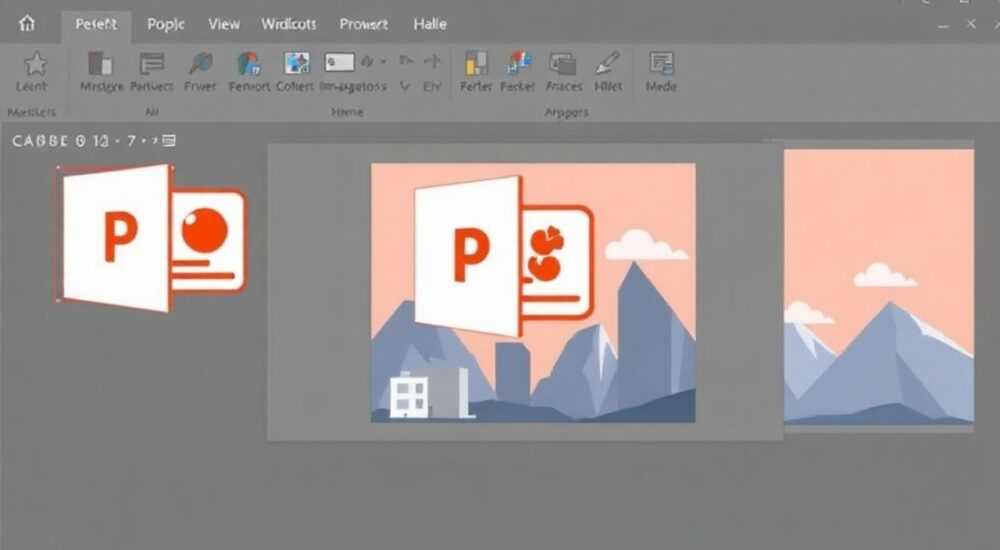Expand the small dropdown arrow beside Imagetoss
Screen dimensions: 1000x550
(383, 62)
